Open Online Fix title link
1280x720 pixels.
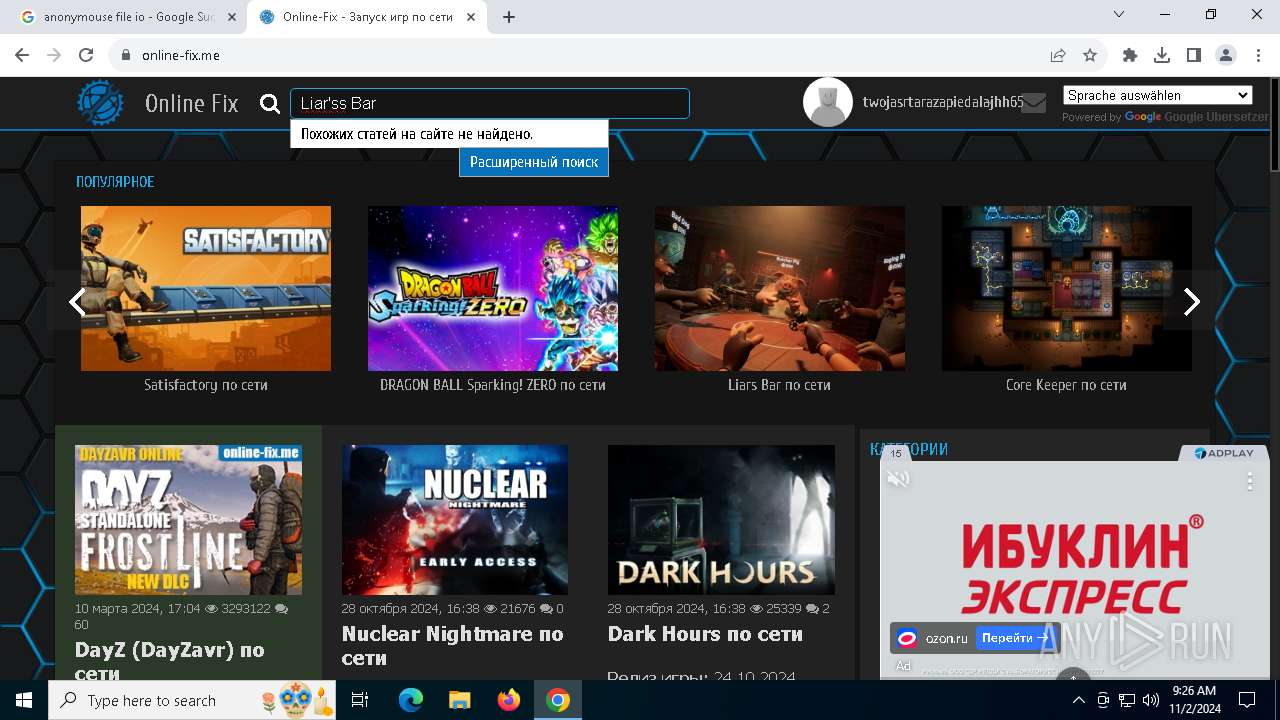tap(192, 103)
